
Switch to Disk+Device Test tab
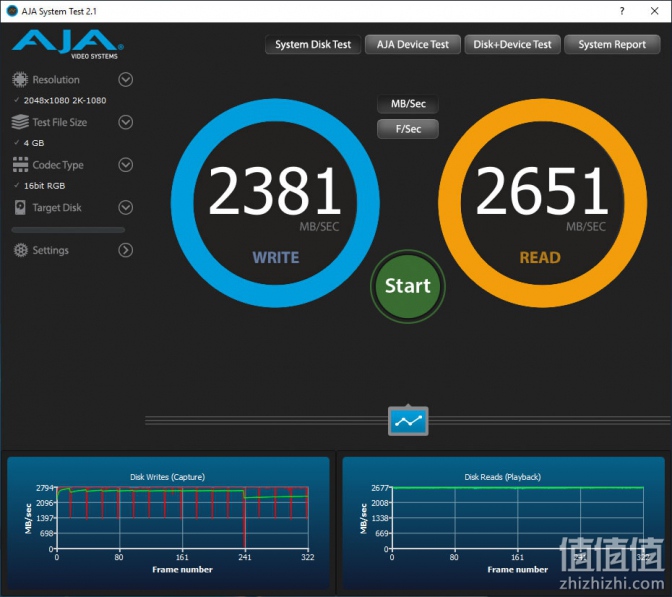pos(513,45)
